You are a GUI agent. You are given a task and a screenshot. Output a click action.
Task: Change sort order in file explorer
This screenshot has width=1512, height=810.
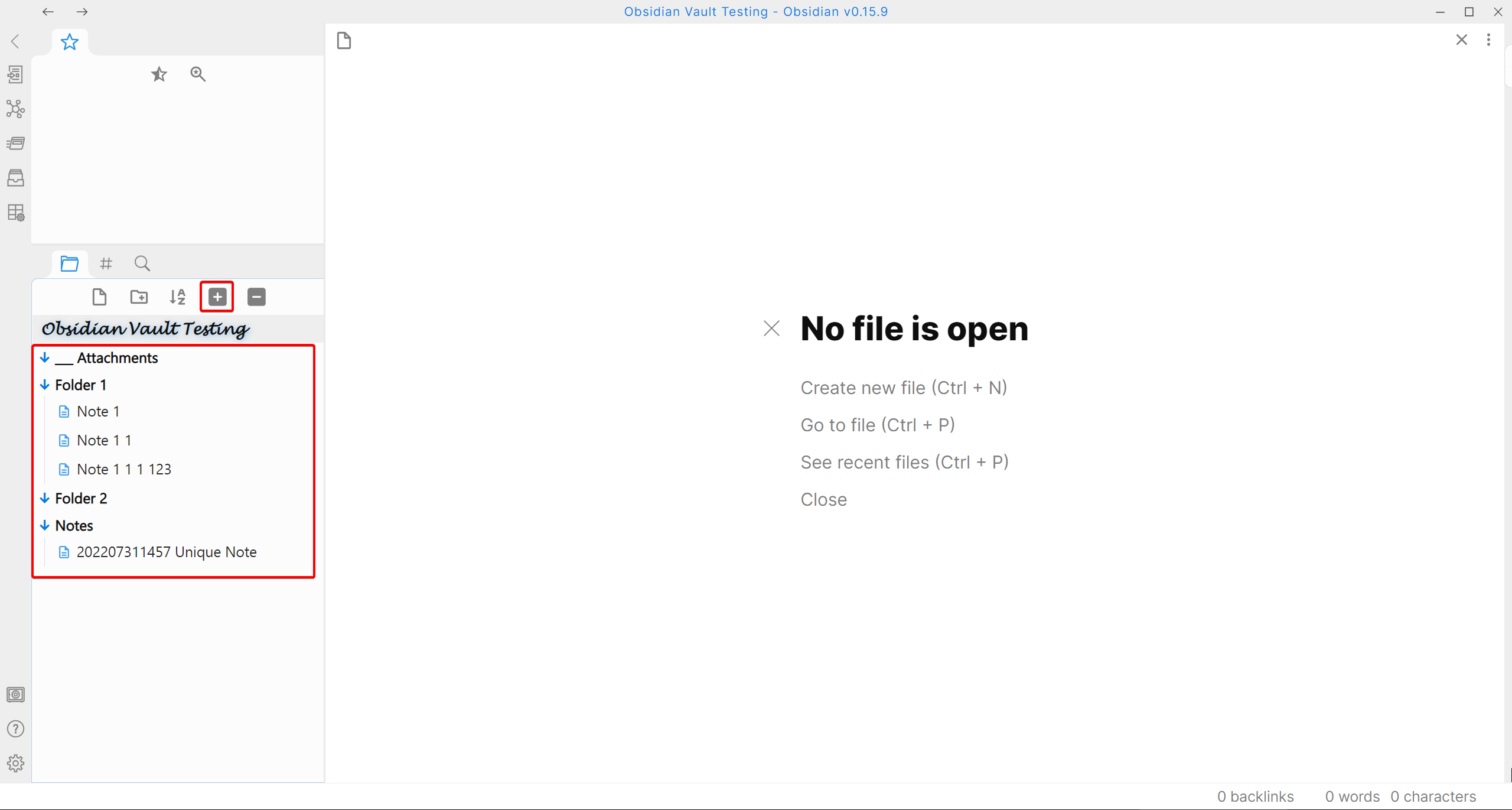[177, 297]
